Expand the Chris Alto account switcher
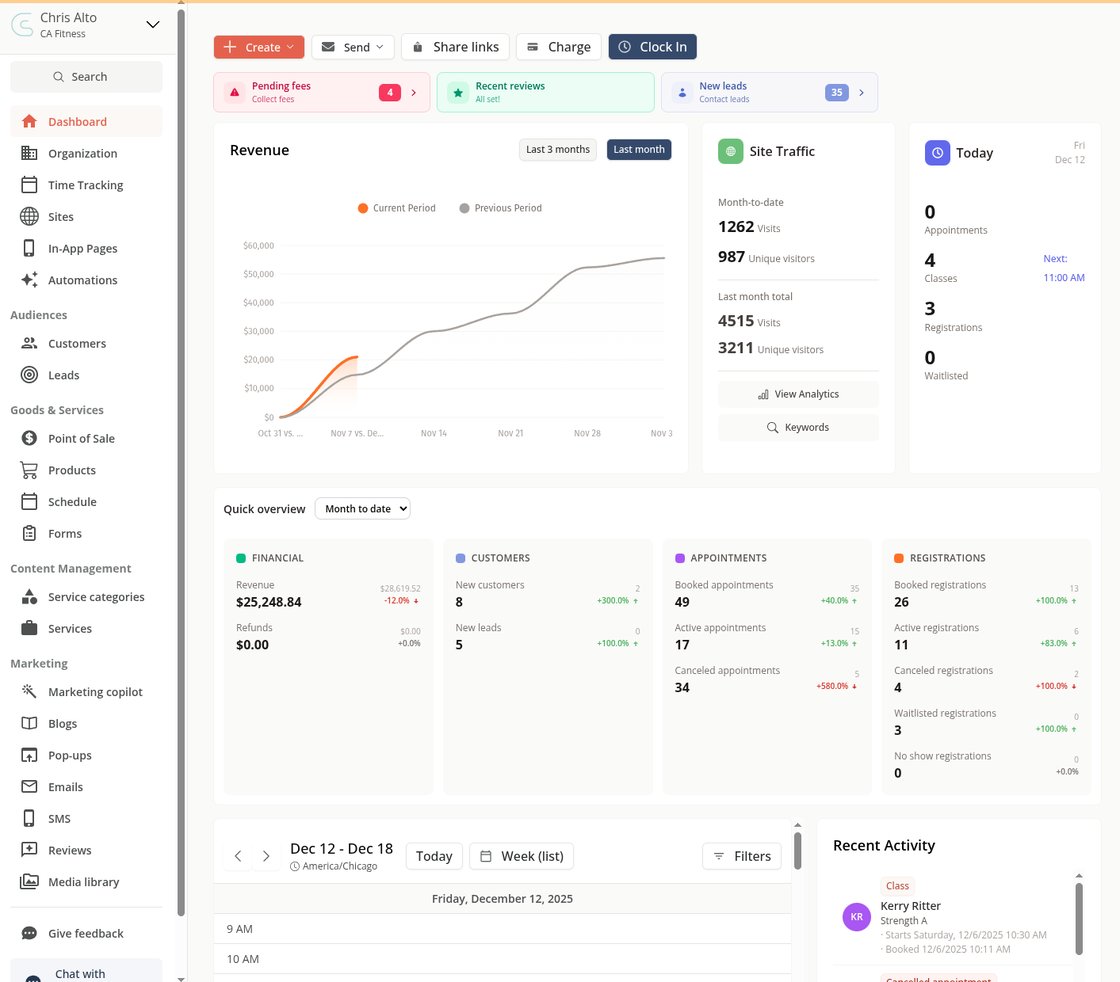This screenshot has width=1120, height=982. [153, 24]
